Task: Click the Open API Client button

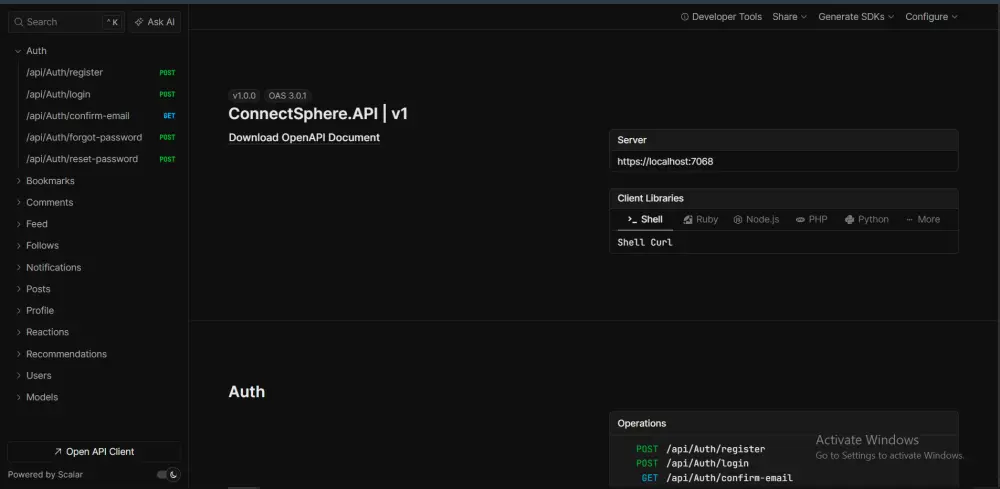Action: 94,451
